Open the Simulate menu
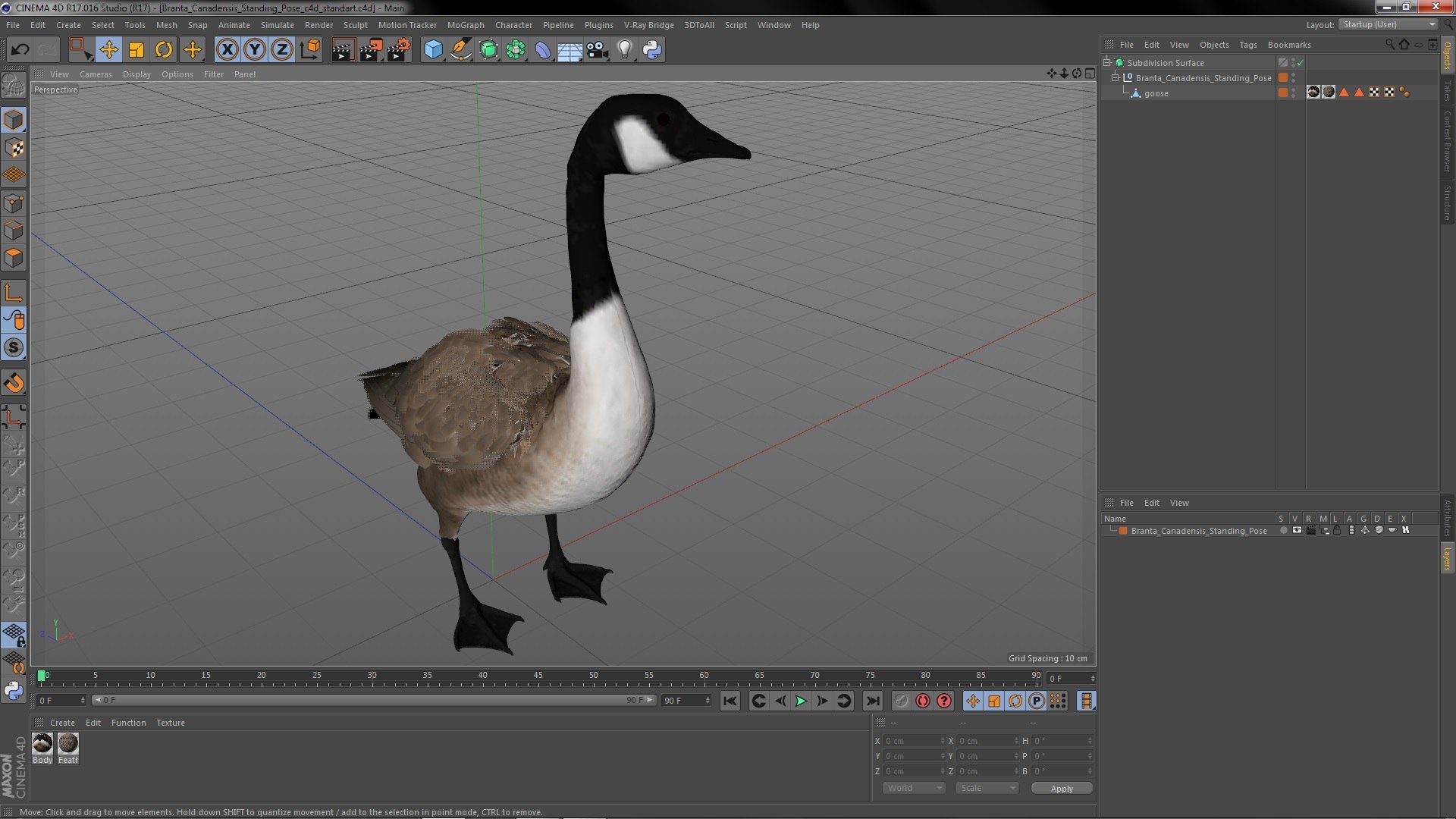 [278, 25]
